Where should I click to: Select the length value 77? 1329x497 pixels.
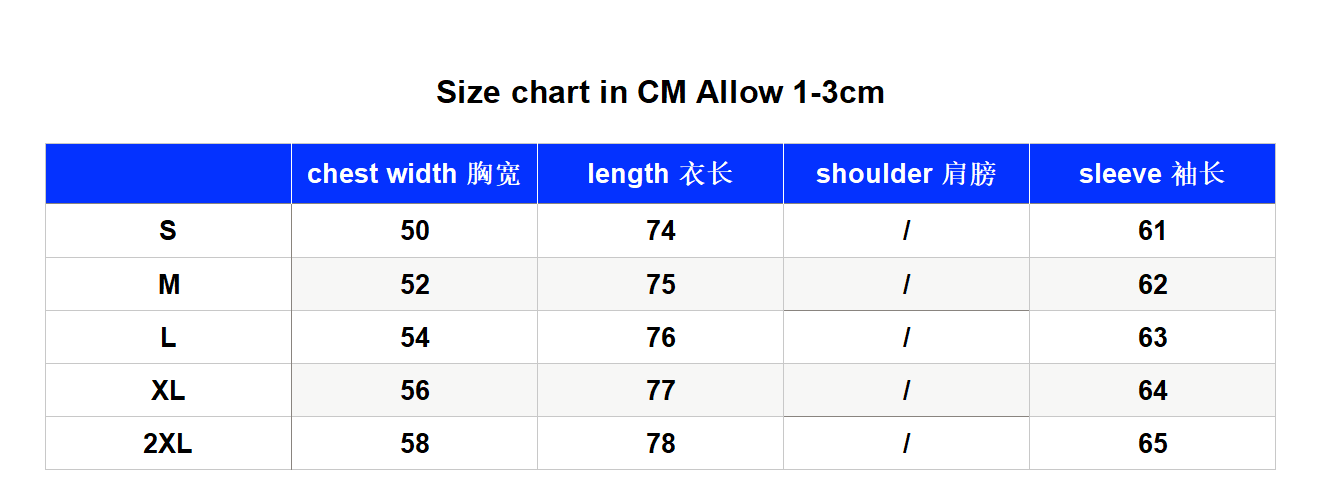661,391
